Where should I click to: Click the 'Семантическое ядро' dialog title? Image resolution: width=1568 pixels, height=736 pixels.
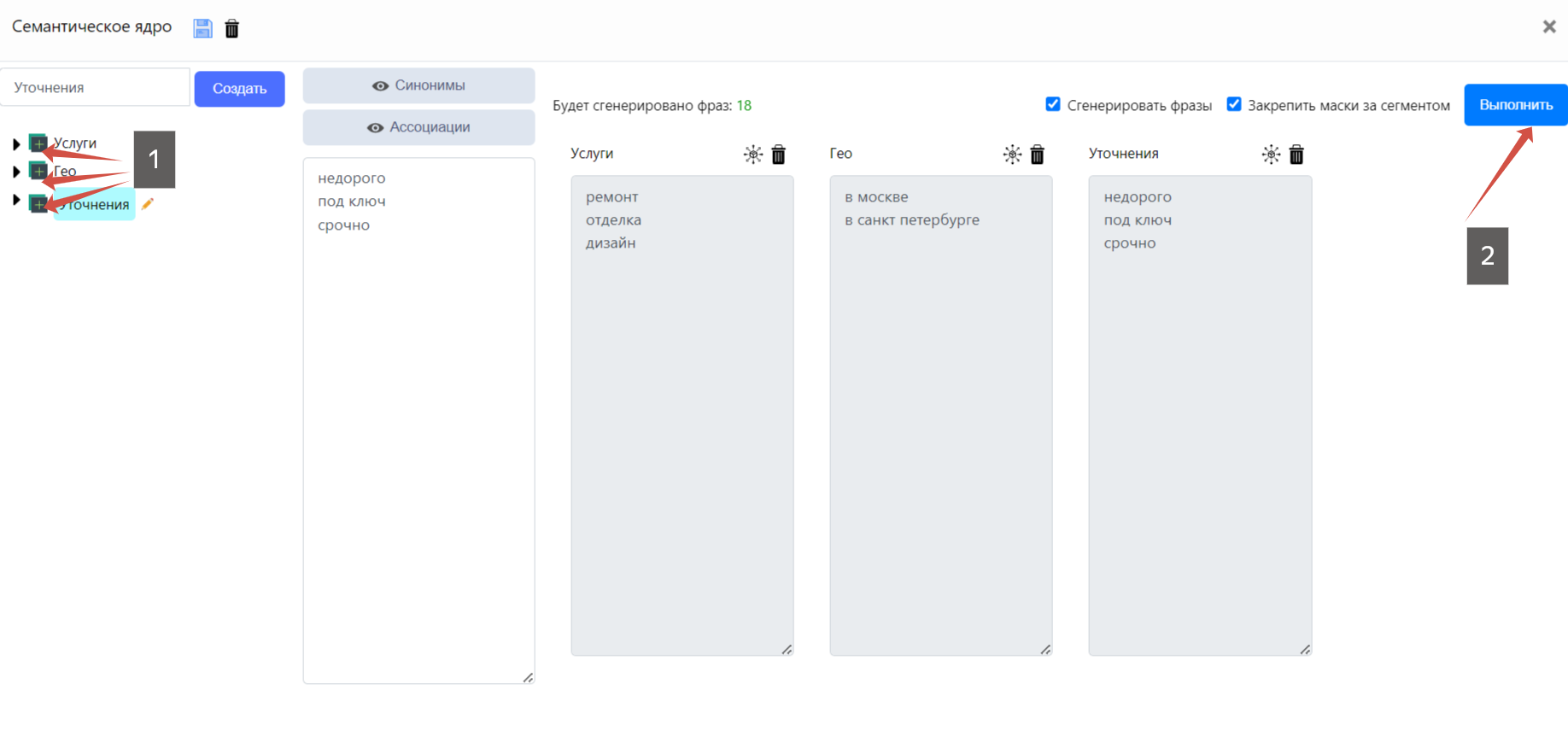point(91,26)
